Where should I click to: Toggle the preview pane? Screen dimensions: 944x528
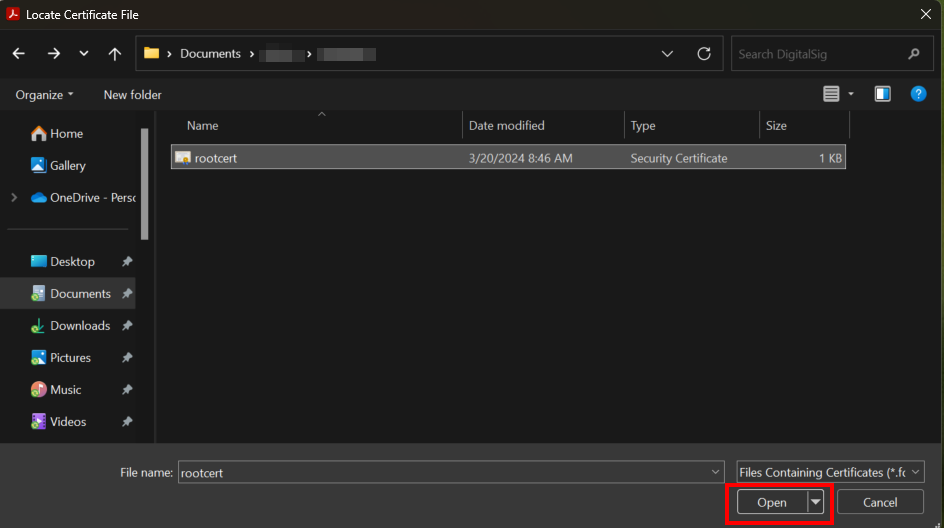pos(883,94)
